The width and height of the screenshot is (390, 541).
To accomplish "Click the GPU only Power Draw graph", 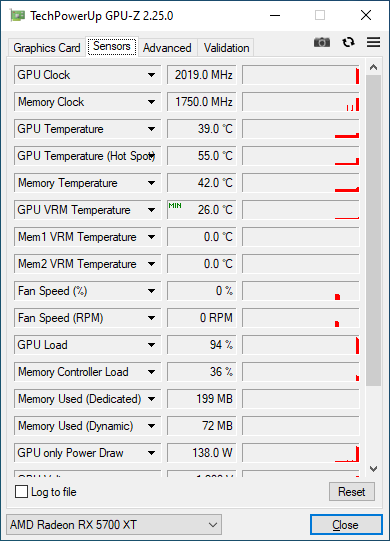I will click(301, 453).
